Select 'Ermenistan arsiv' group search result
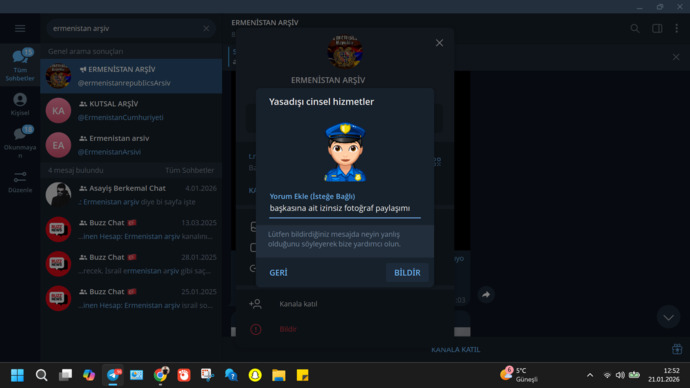The height and width of the screenshot is (388, 690). (131, 145)
